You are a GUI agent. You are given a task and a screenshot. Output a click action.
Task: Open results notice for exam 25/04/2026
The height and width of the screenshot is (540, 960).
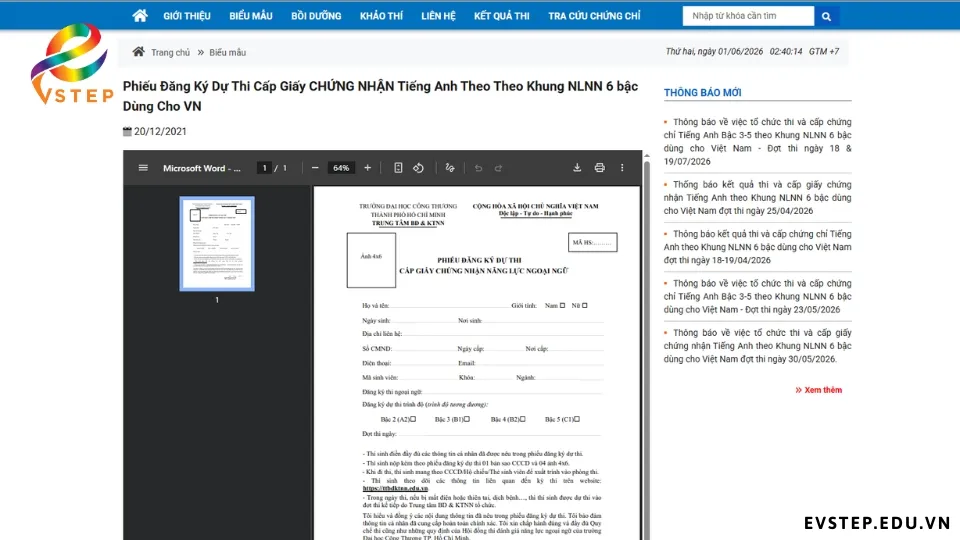[757, 198]
